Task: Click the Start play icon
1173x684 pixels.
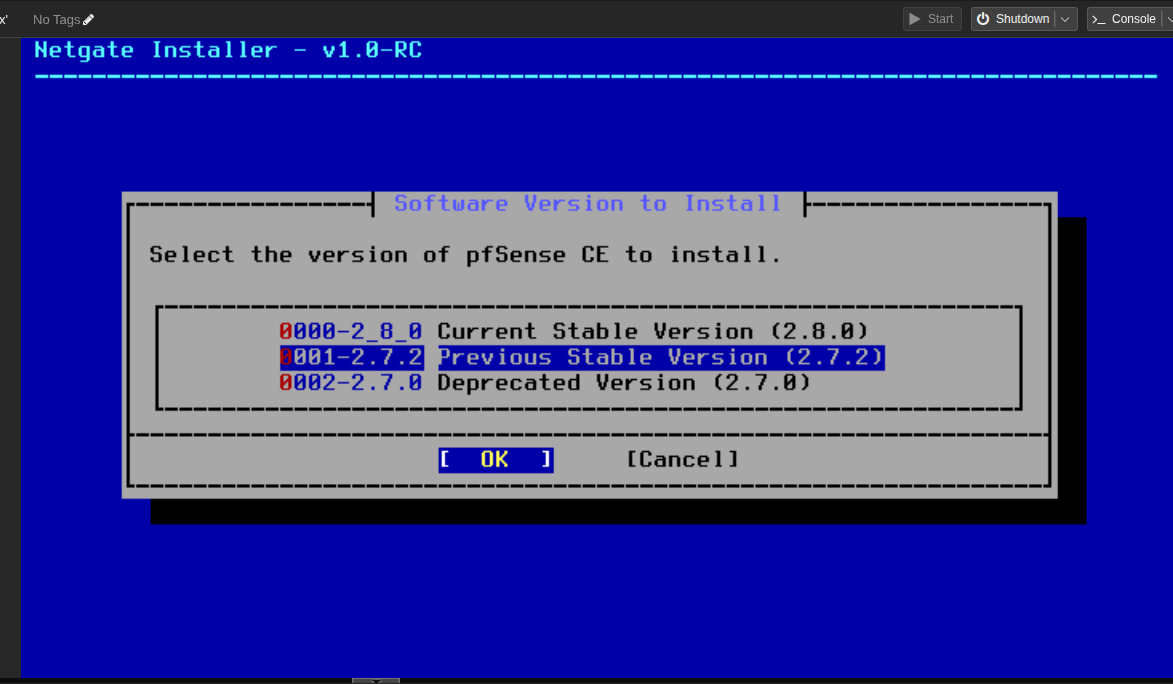Action: pos(914,18)
